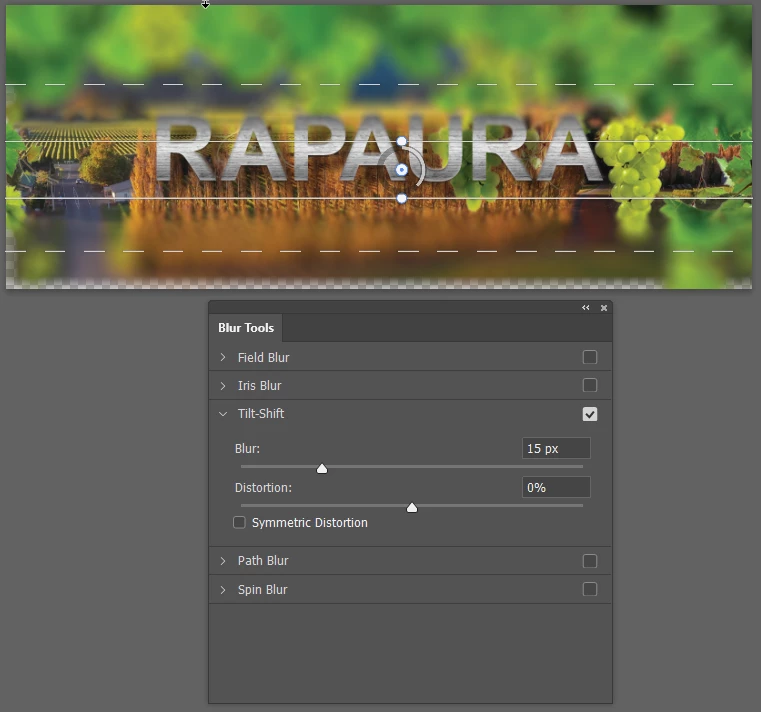The height and width of the screenshot is (712, 761).
Task: Collapse the Tilt-Shift section
Action: 223,414
